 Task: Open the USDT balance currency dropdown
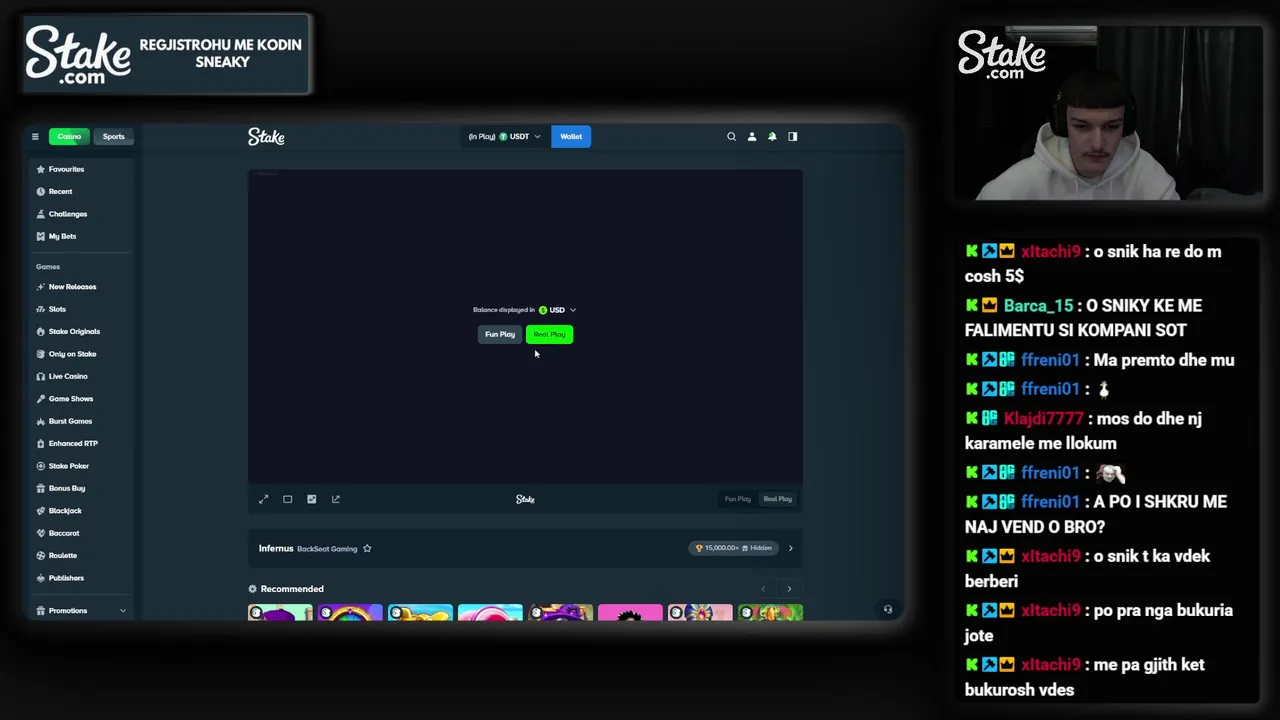[x=504, y=137]
